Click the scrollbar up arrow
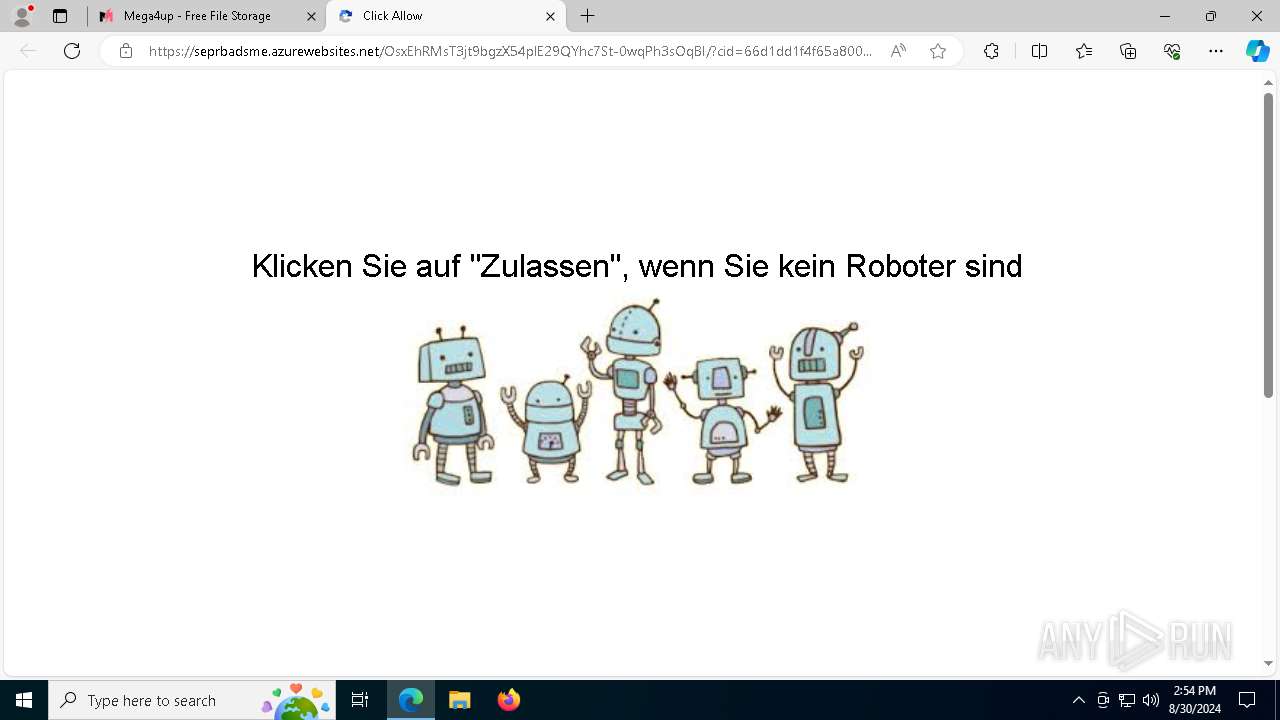This screenshot has width=1280, height=720. click(1268, 83)
